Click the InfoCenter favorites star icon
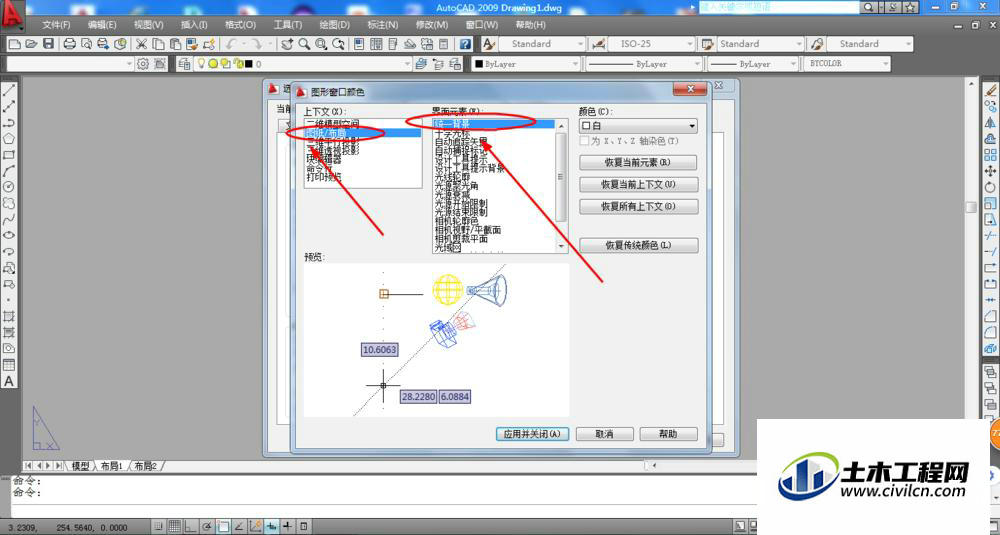 [911, 7]
